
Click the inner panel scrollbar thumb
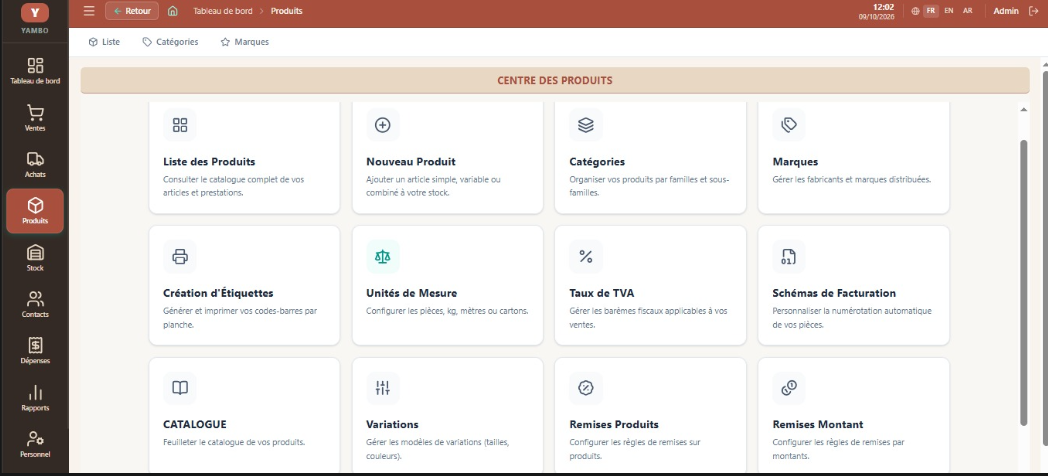1024,282
